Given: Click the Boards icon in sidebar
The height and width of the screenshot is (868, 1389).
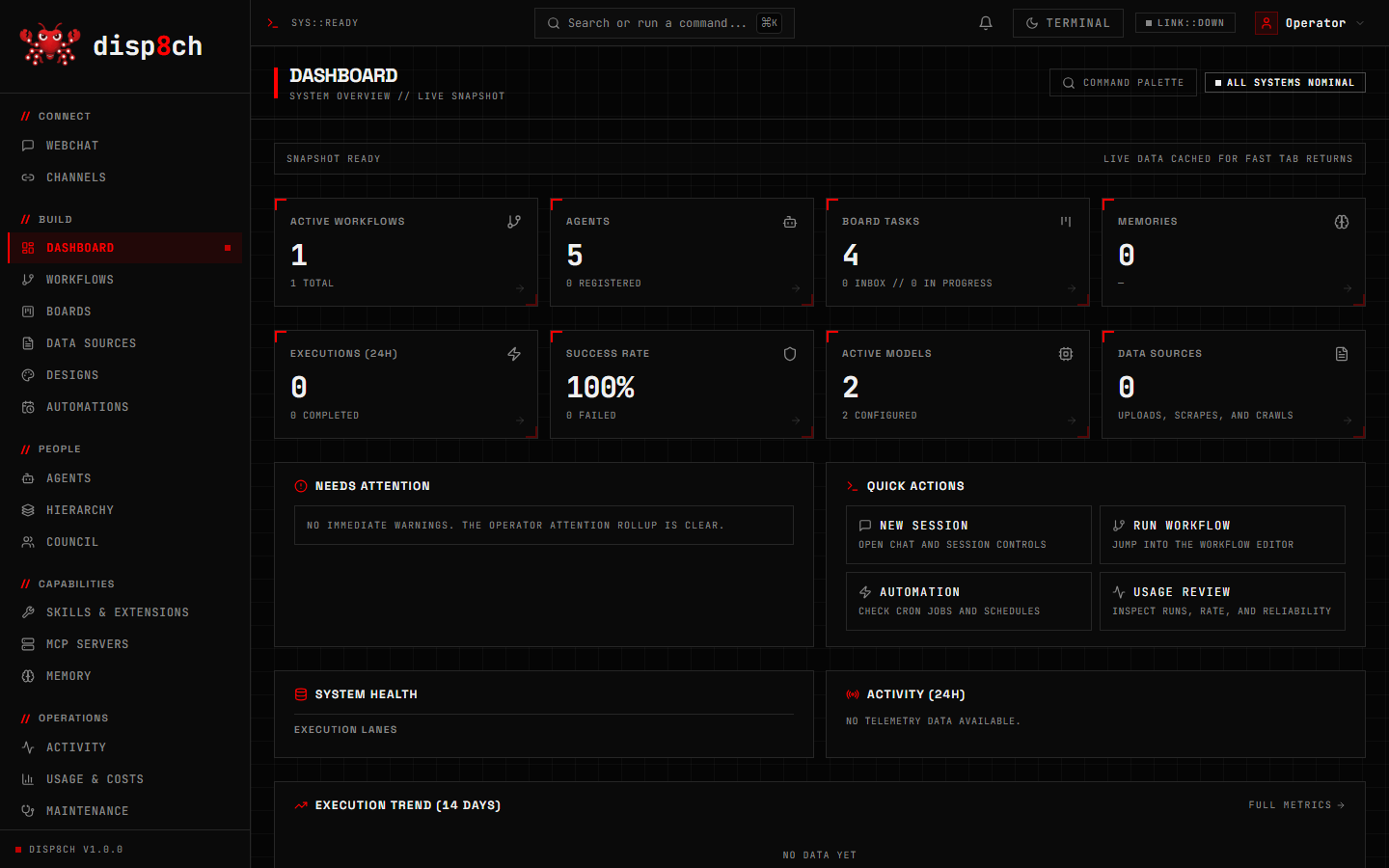Looking at the screenshot, I should [28, 312].
